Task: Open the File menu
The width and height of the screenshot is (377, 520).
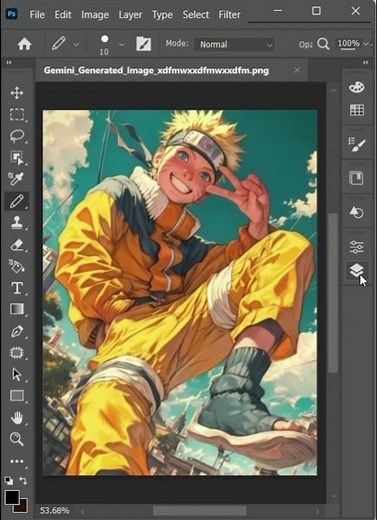Action: click(x=37, y=15)
